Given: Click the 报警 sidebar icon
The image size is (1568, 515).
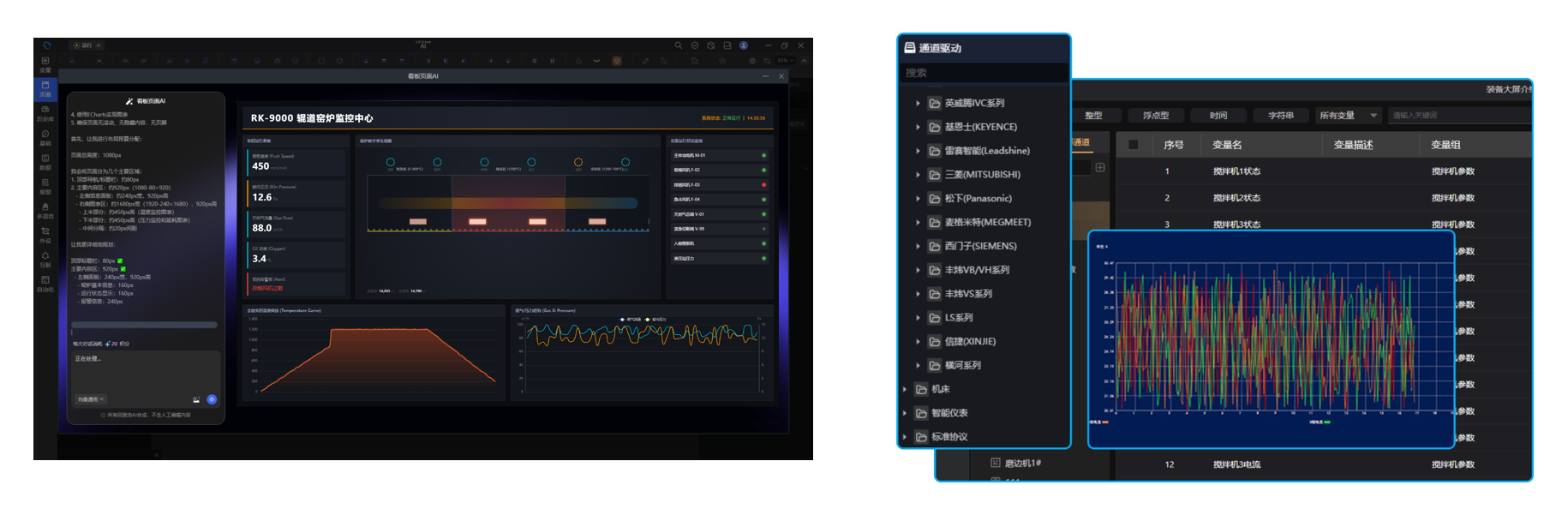Looking at the screenshot, I should [45, 187].
